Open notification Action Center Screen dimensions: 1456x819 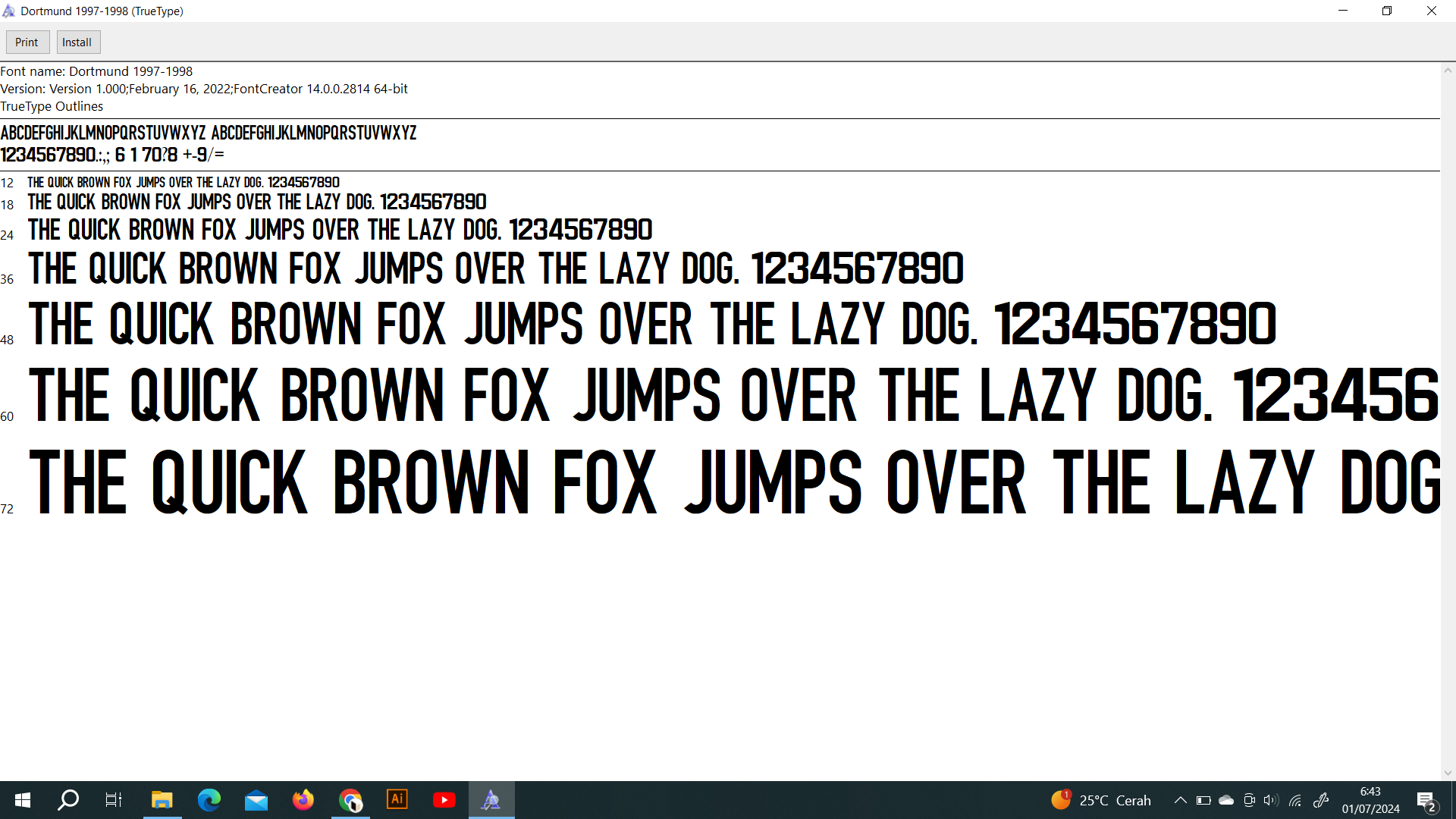click(x=1426, y=801)
